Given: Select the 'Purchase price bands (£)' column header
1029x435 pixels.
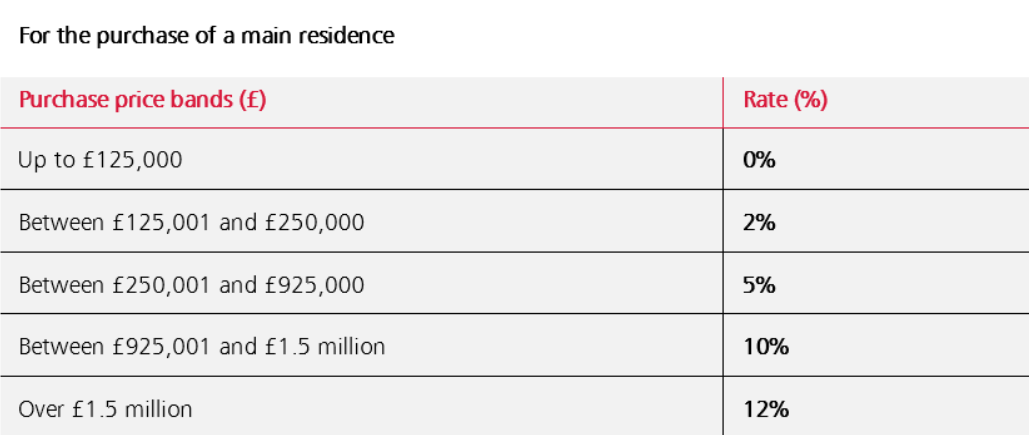Looking at the screenshot, I should pos(143,101).
